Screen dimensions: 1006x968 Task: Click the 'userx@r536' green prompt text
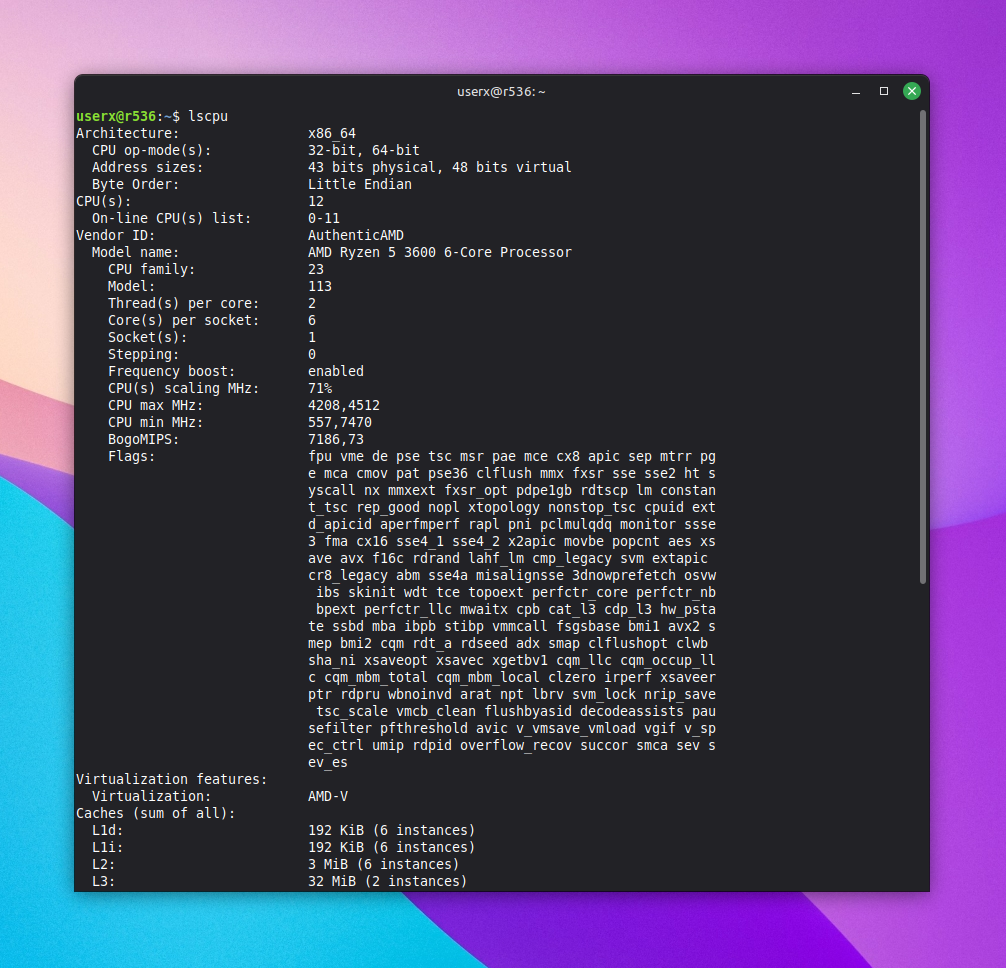pyautogui.click(x=115, y=116)
